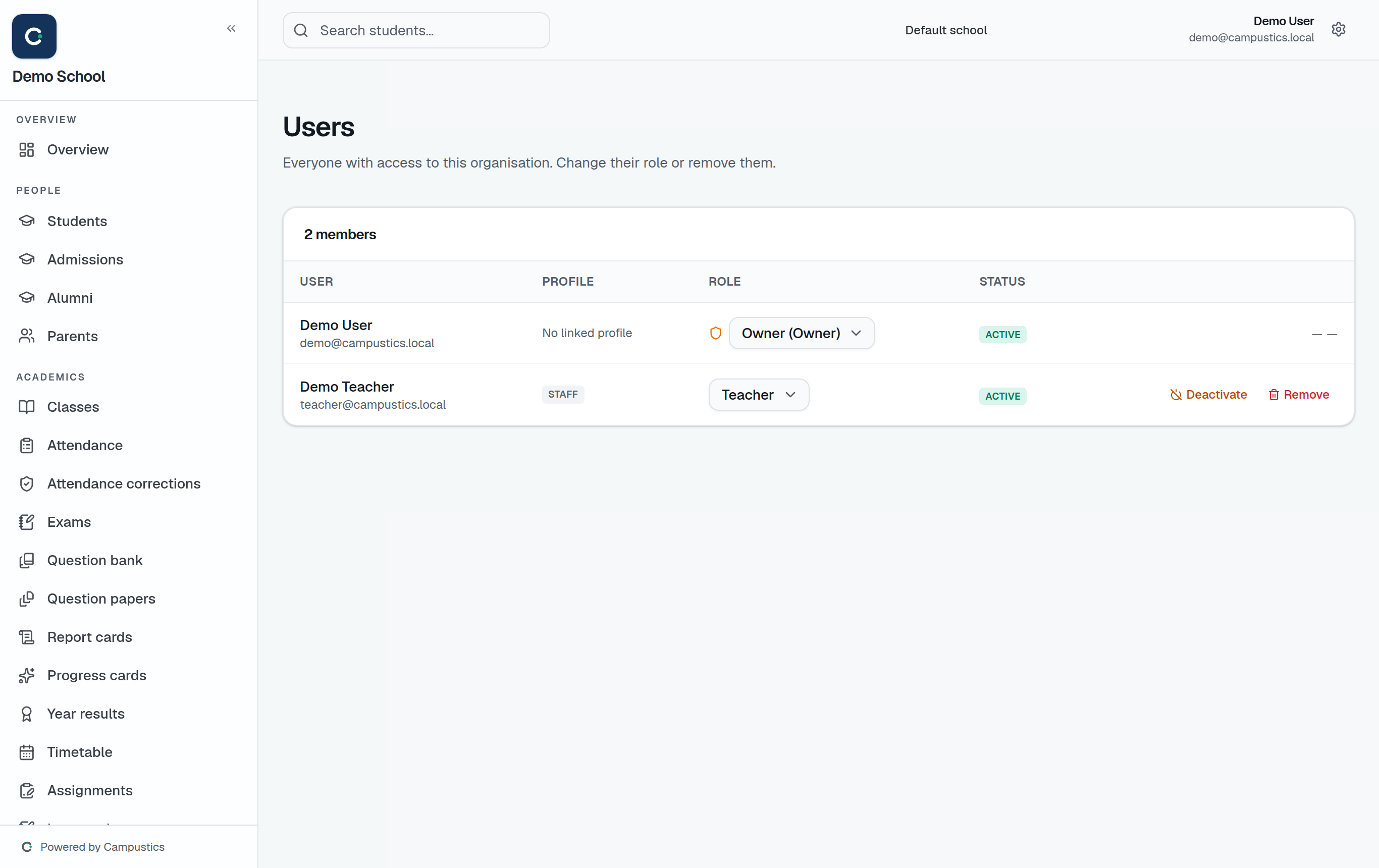Screen dimensions: 1379x868
Task: Click the Question bank icon
Action: (27, 560)
